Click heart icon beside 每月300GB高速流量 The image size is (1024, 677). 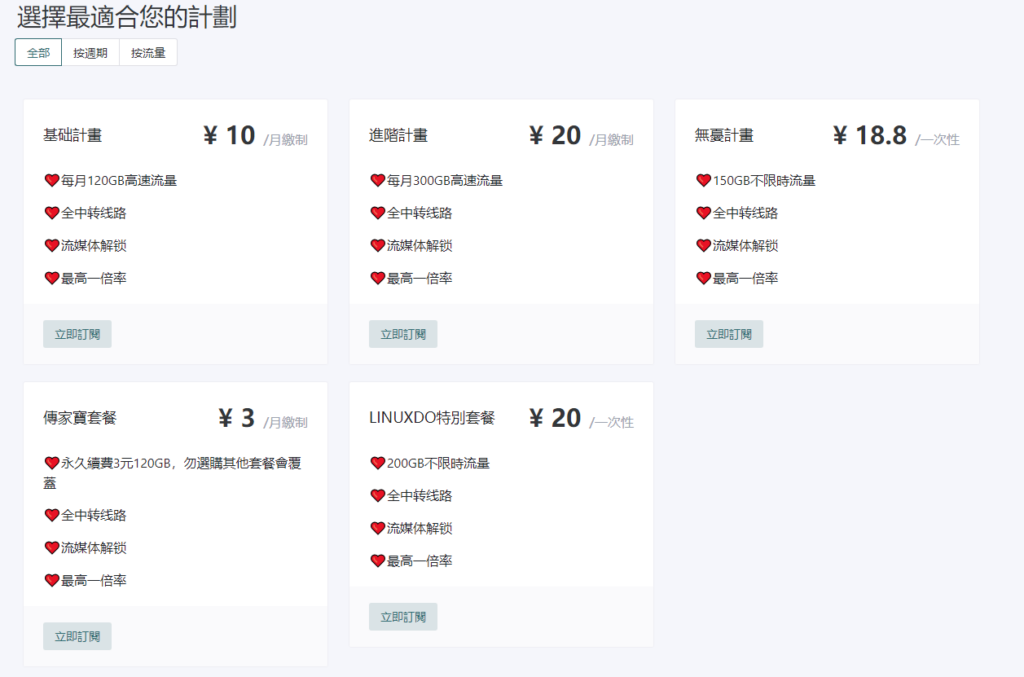pos(378,181)
